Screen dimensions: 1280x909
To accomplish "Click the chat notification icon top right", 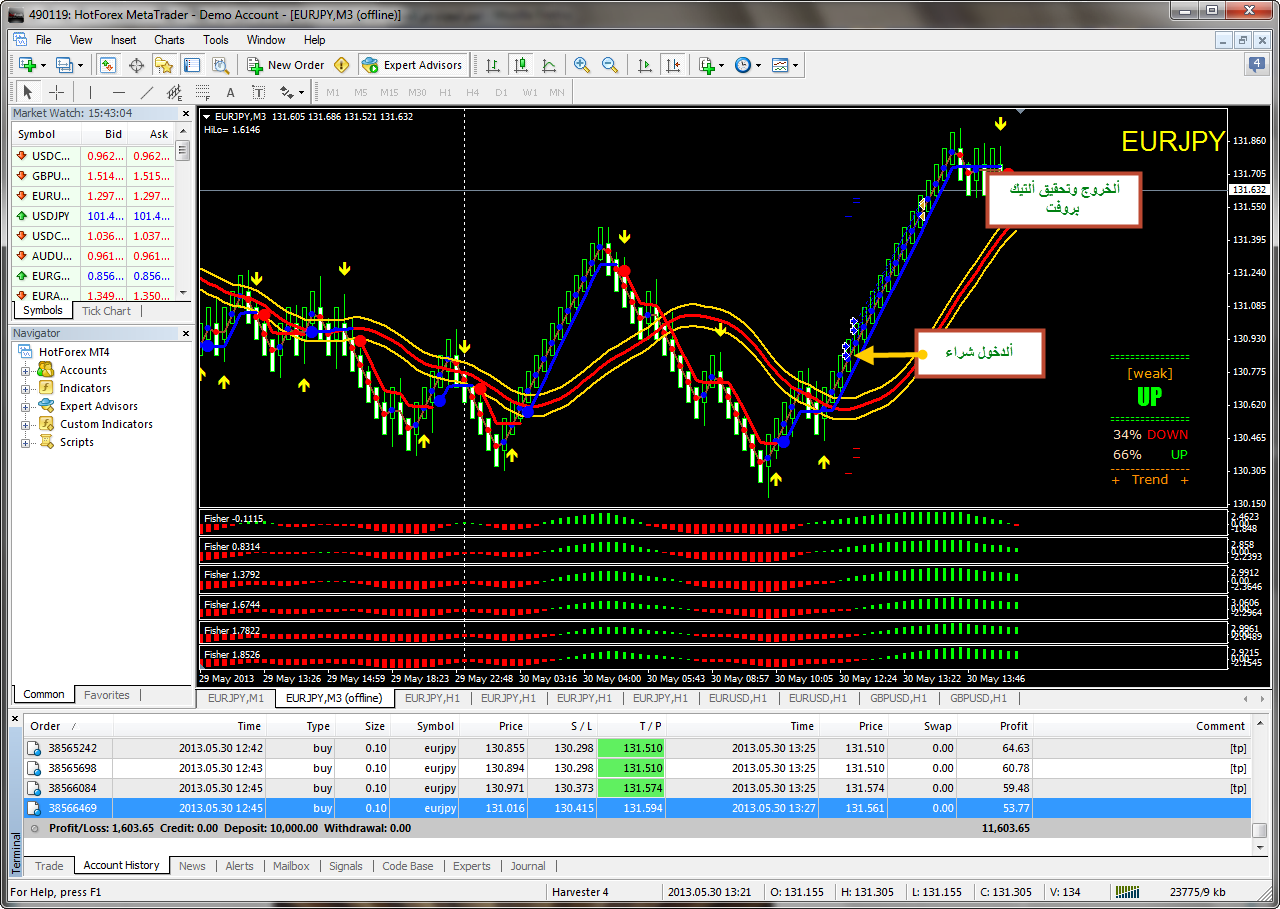I will 1257,65.
